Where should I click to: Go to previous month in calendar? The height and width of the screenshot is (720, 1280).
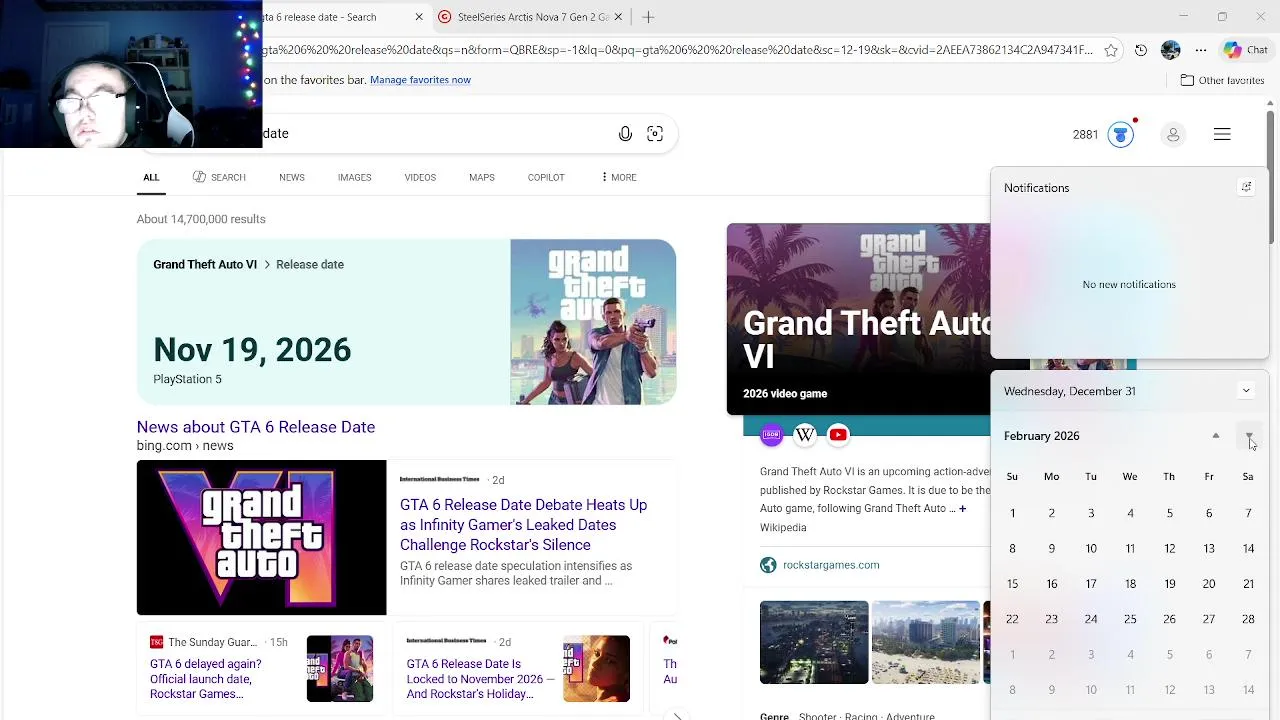click(x=1216, y=436)
